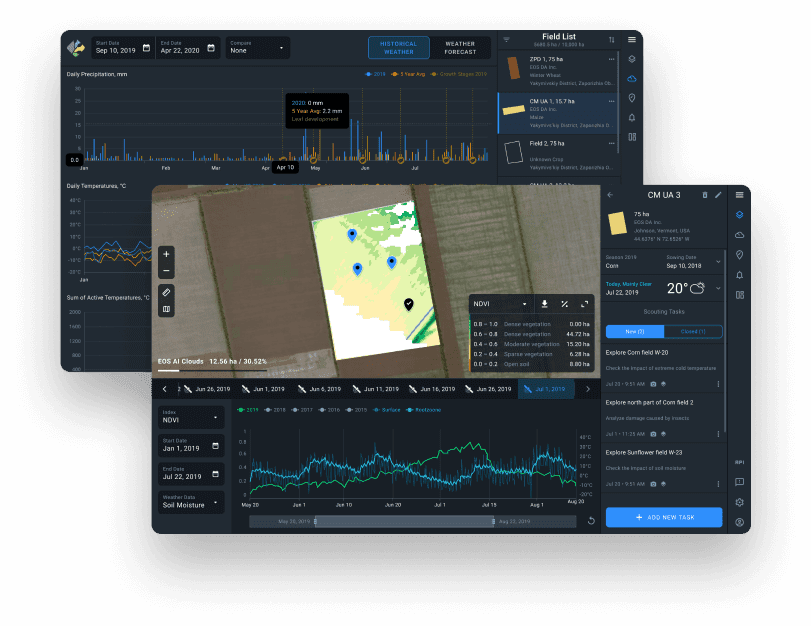Open the split view icon in CM UA 3 sidebar
This screenshot has width=811, height=626.
coord(740,295)
